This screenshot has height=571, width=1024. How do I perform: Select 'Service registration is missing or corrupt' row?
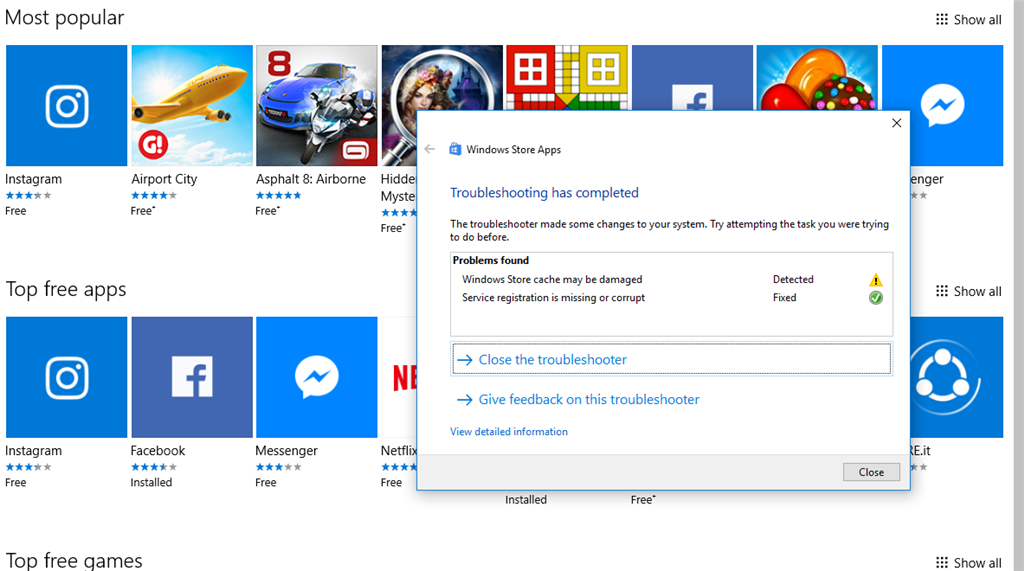(x=671, y=298)
